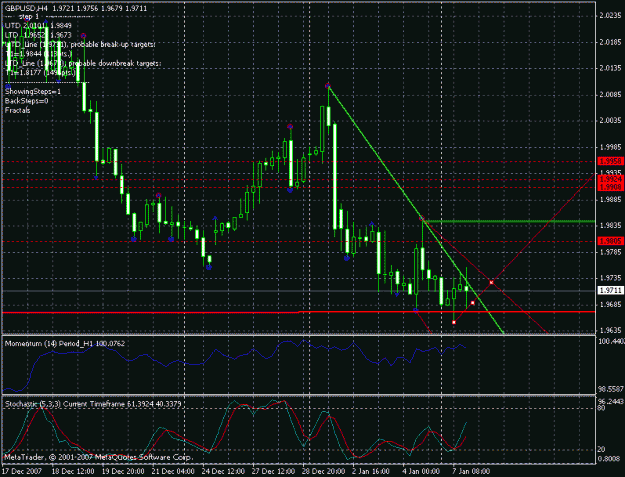Click the 1.9785 price scale value

(x=610, y=252)
